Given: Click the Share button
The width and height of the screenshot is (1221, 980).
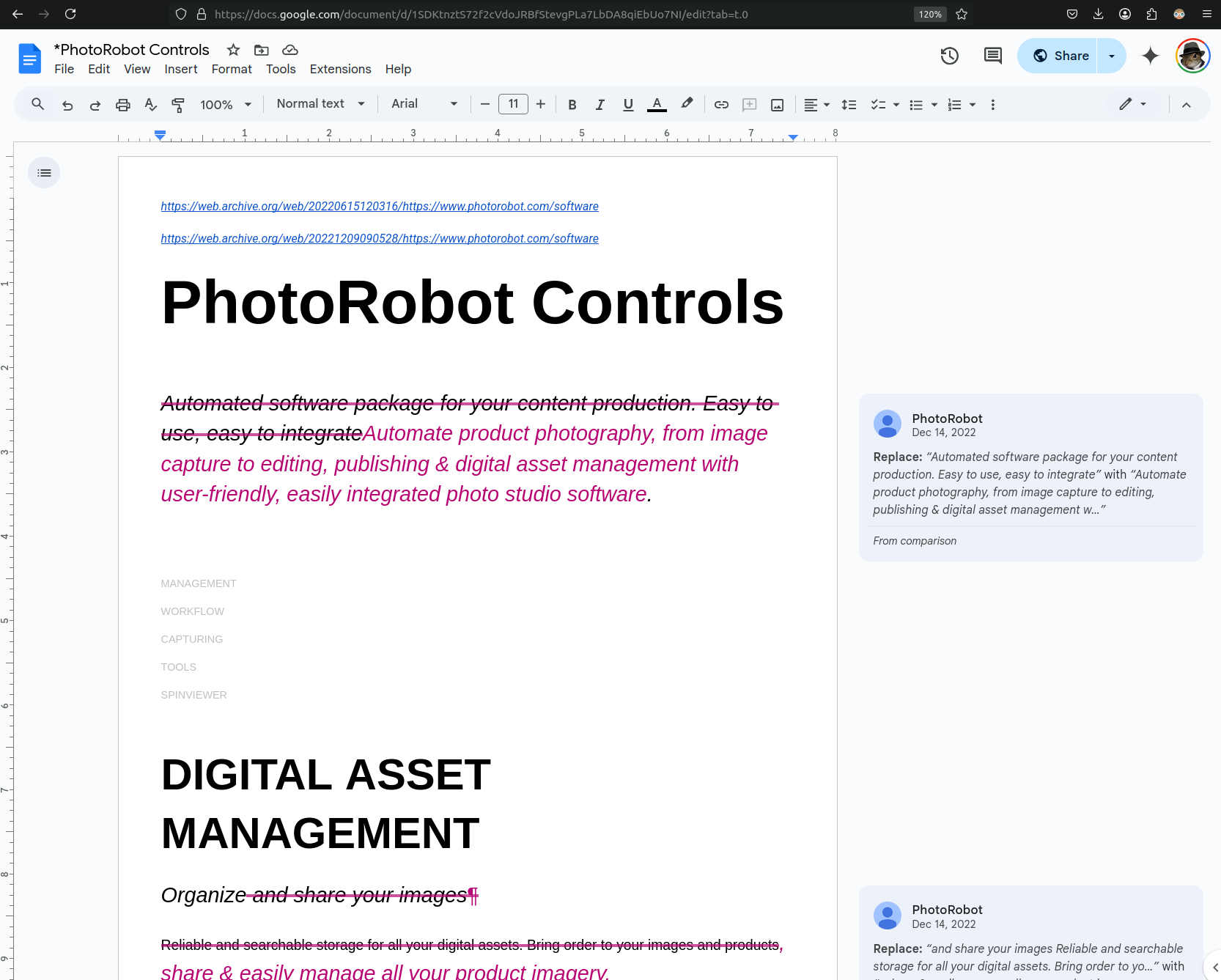Looking at the screenshot, I should pyautogui.click(x=1058, y=56).
